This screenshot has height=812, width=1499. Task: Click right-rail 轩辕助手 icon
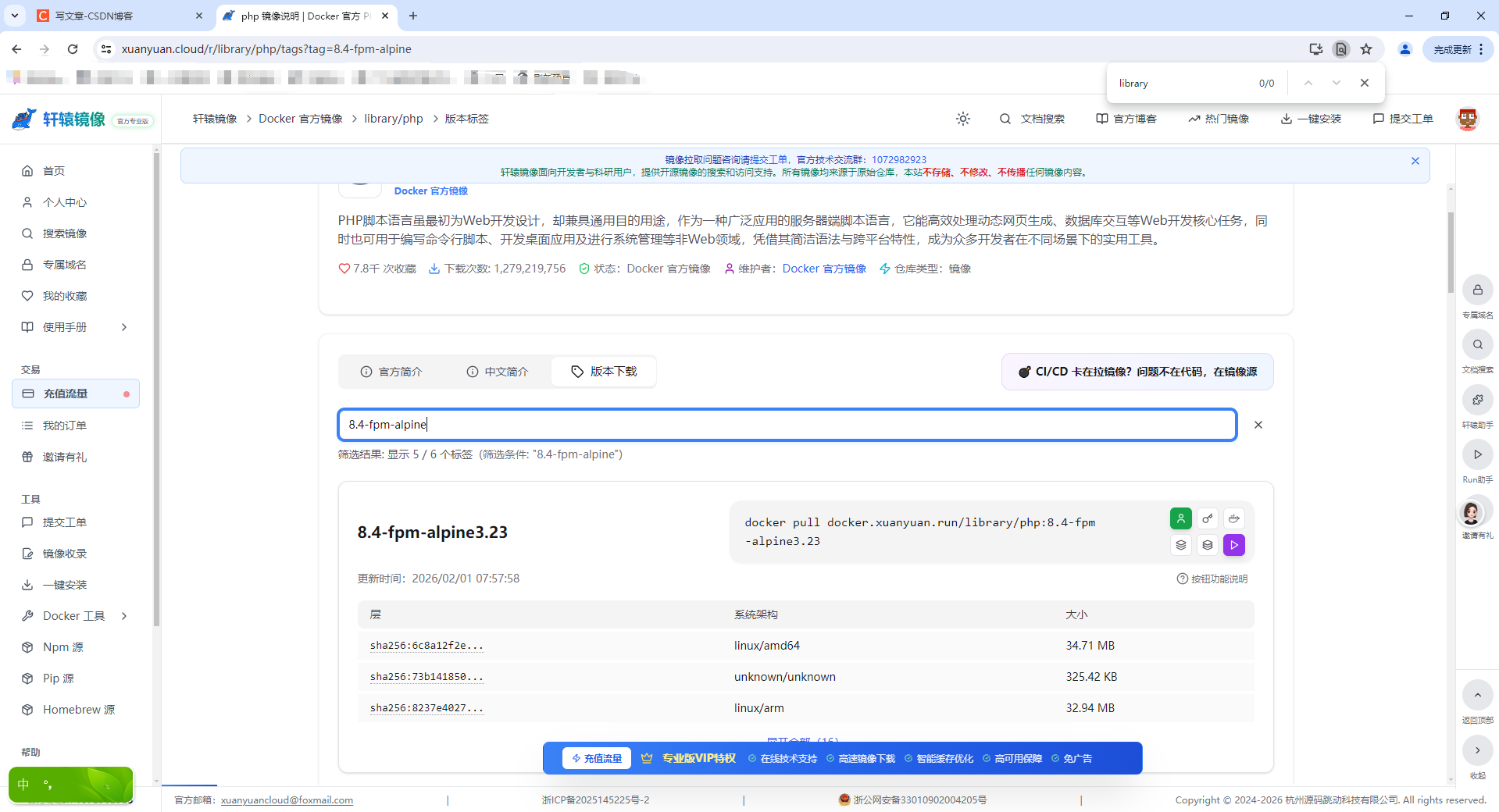[1478, 400]
